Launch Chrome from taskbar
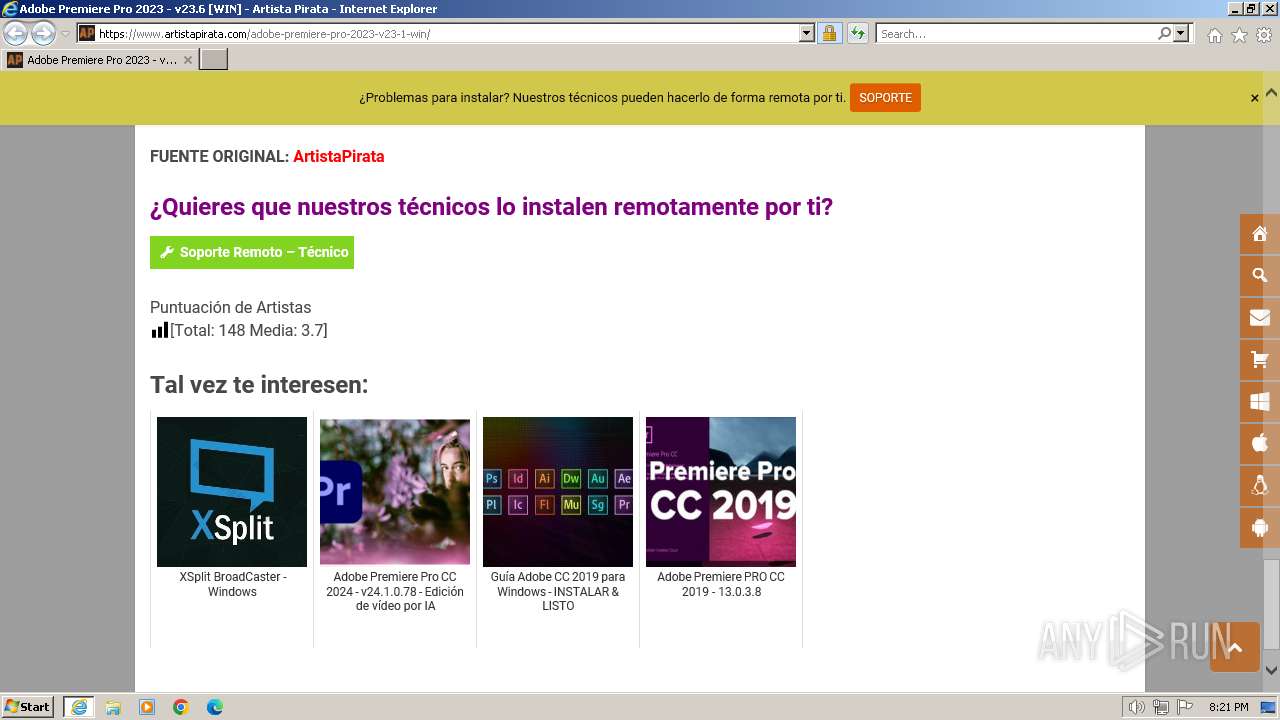The height and width of the screenshot is (720, 1280). (x=181, y=707)
